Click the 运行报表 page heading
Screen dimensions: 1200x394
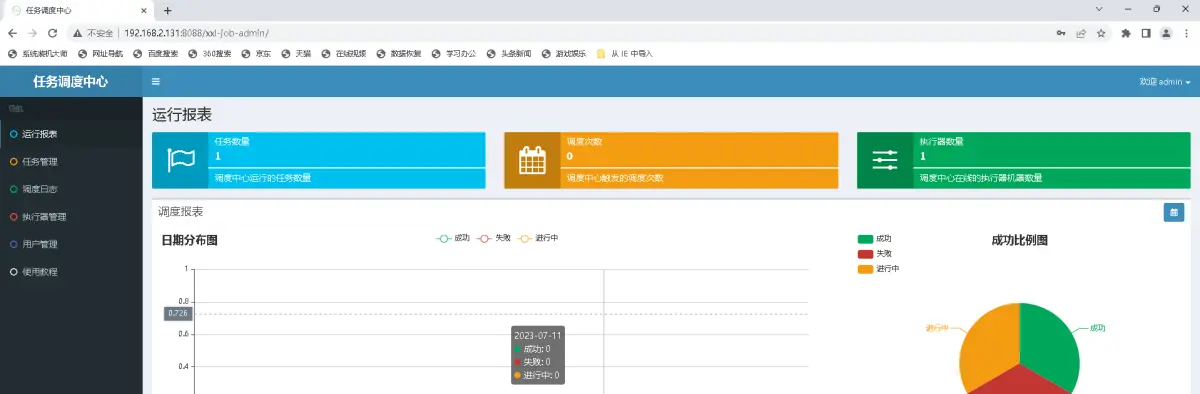click(182, 114)
